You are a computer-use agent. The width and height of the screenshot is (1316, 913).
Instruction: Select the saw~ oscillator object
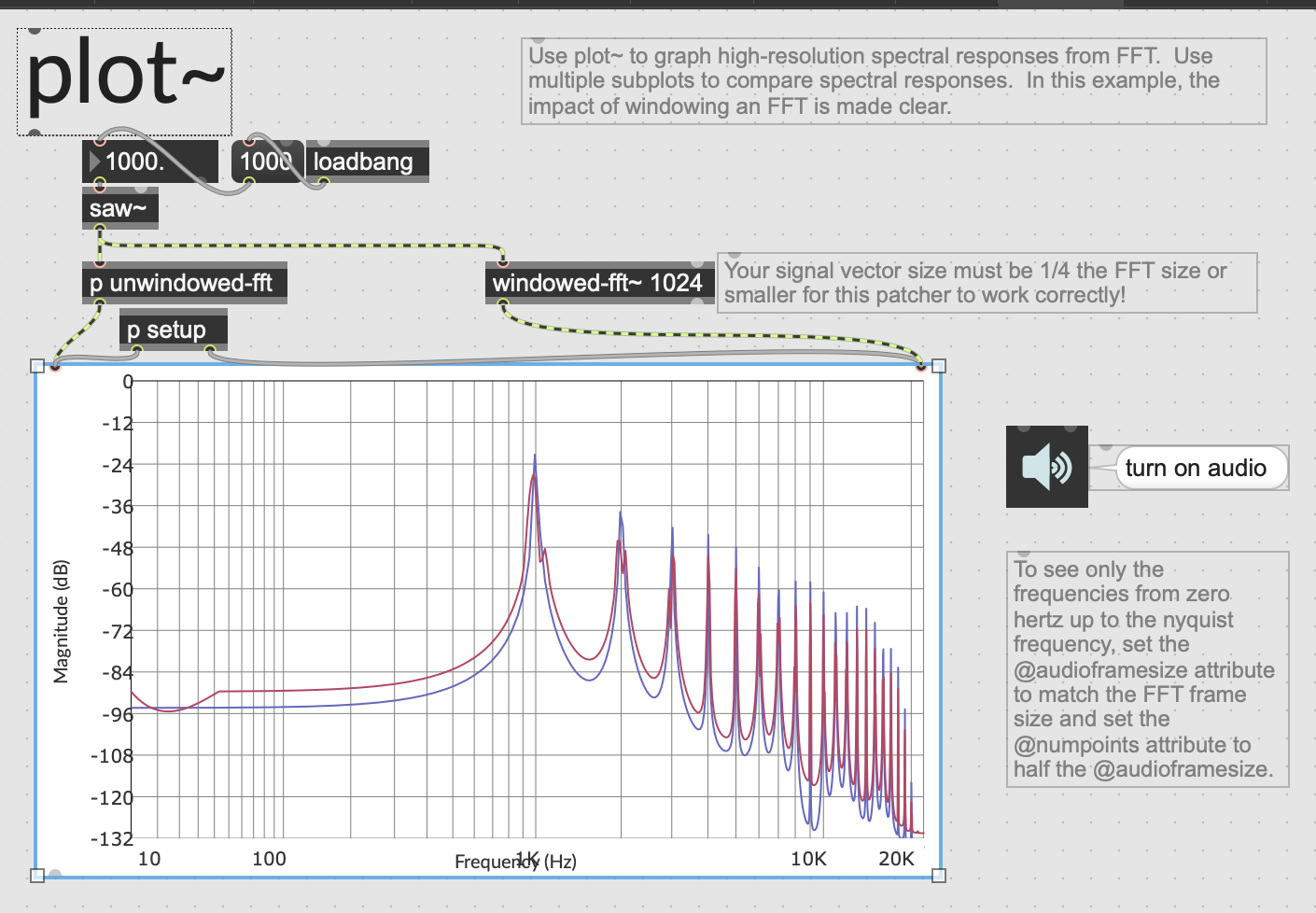(119, 209)
